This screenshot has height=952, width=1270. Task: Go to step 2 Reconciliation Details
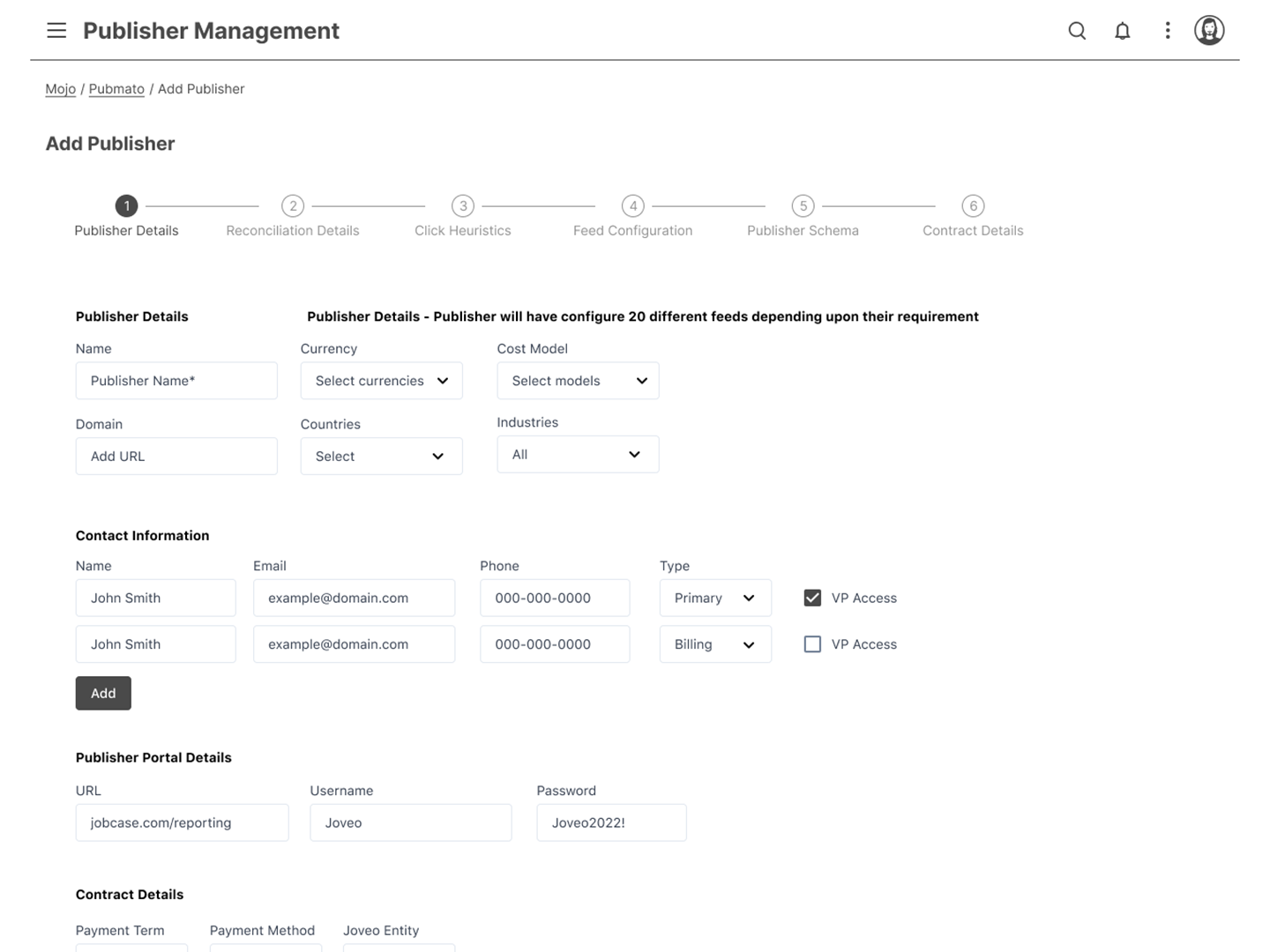(x=293, y=206)
